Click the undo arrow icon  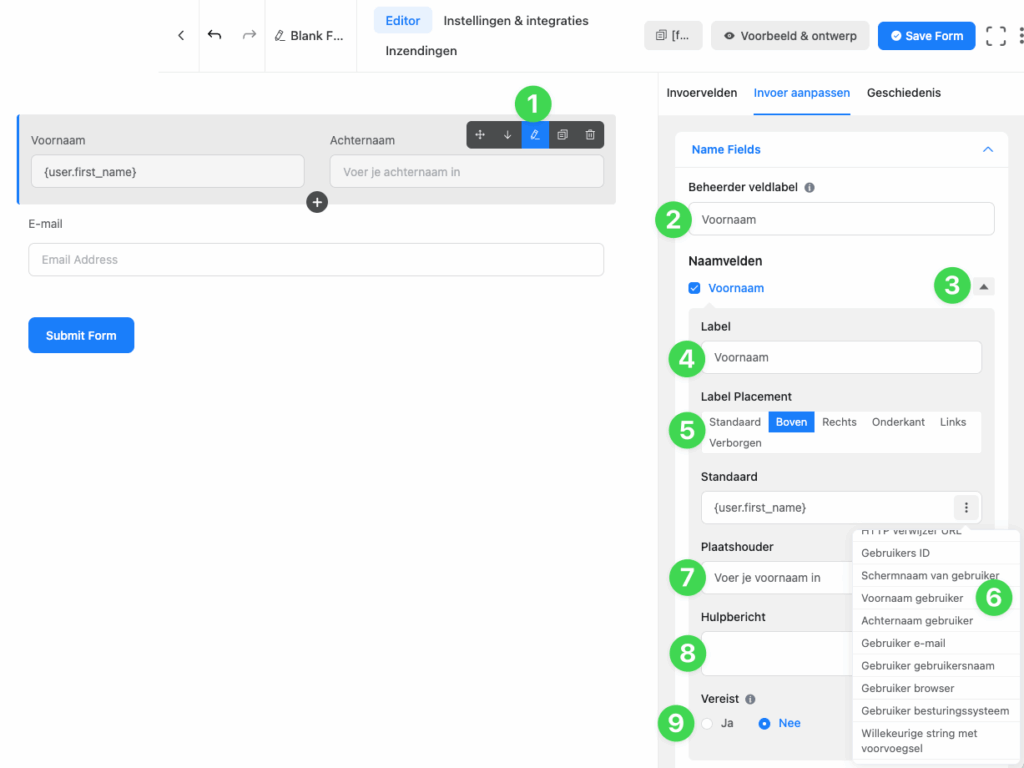click(x=214, y=36)
